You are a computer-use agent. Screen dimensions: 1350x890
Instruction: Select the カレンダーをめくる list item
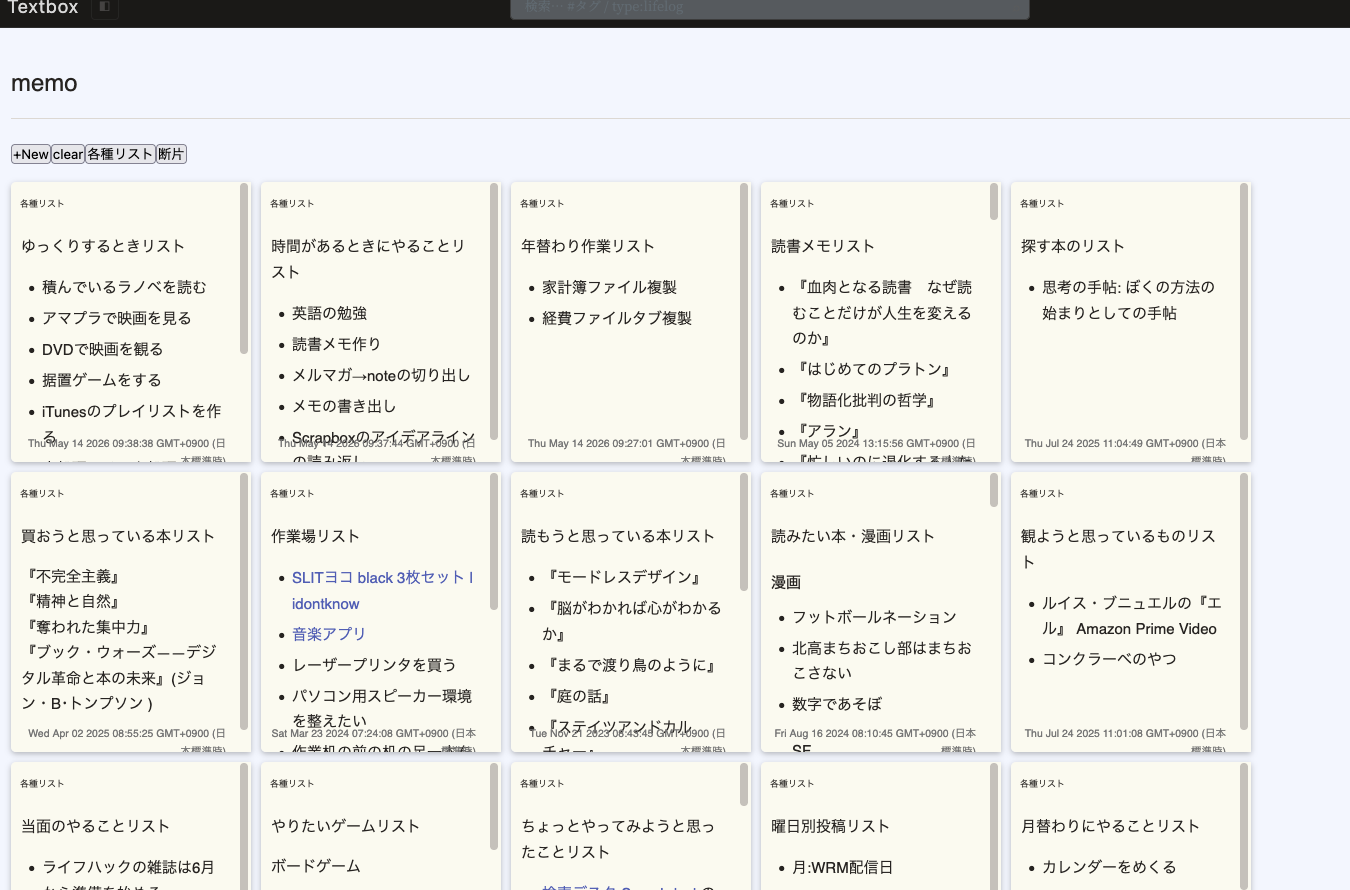[x=1109, y=867]
